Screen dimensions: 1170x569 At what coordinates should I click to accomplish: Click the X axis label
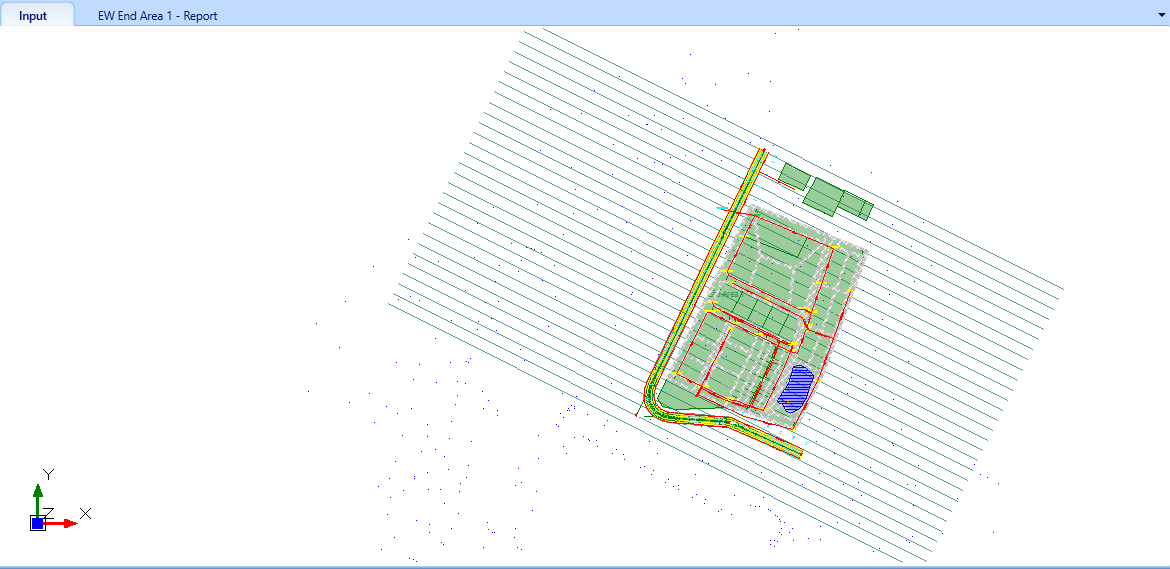(86, 513)
